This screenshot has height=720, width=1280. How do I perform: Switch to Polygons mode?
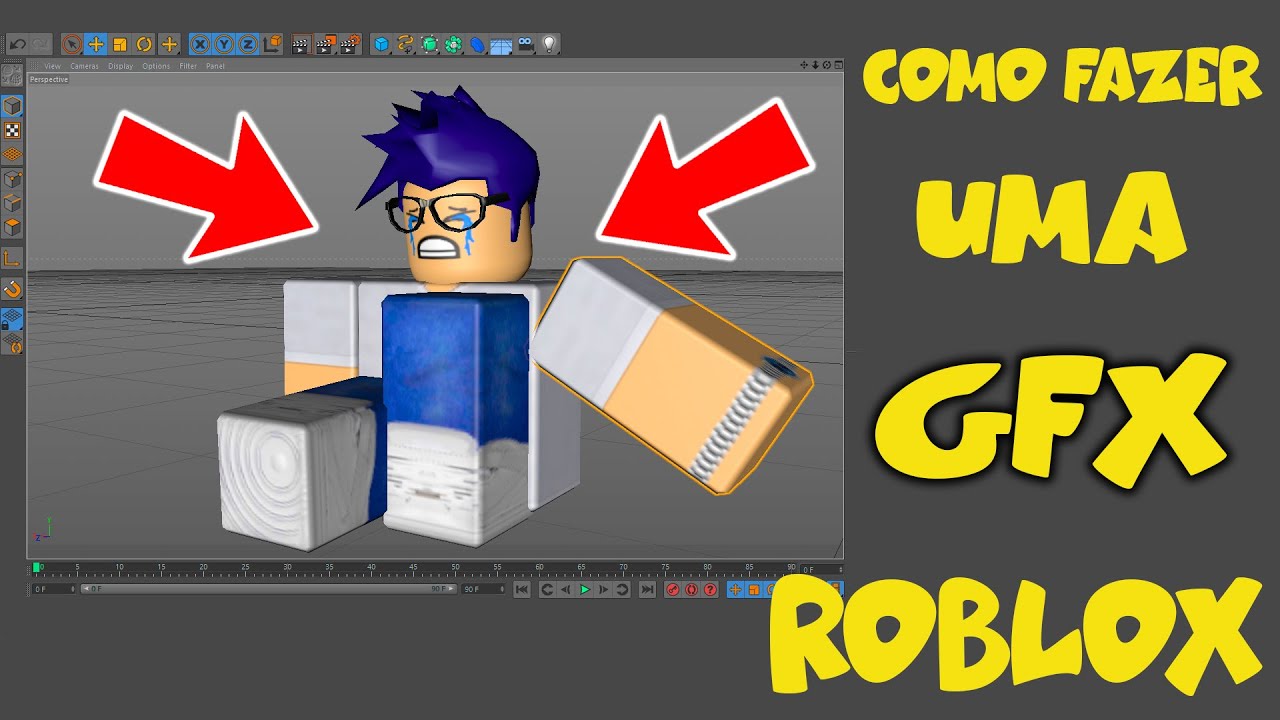coord(12,227)
